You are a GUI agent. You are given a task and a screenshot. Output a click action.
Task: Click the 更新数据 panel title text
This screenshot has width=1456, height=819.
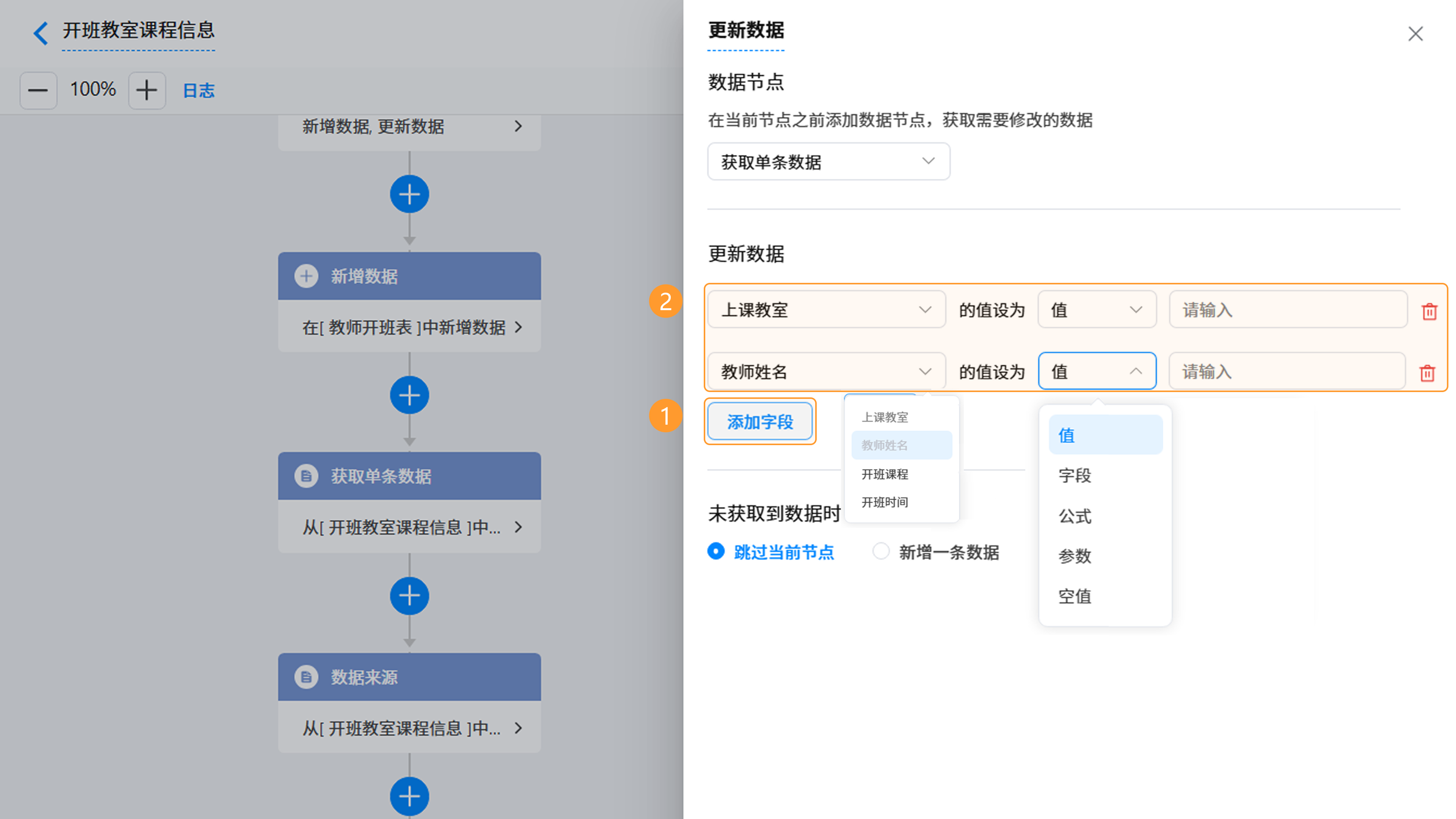point(746,30)
